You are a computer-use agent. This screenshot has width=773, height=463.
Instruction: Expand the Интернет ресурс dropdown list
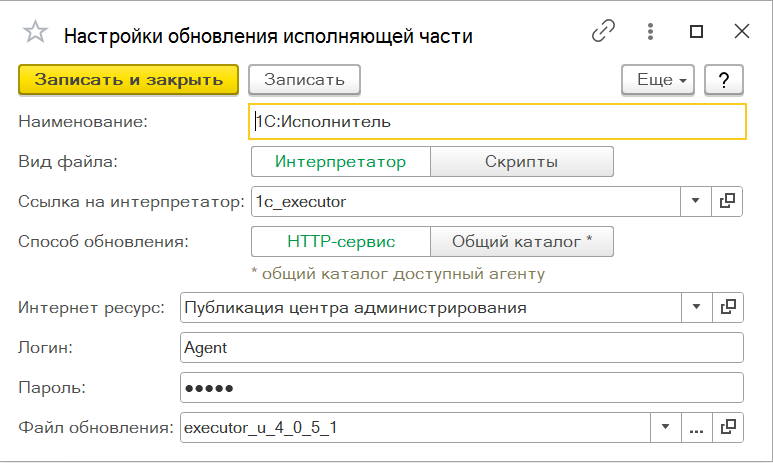pyautogui.click(x=695, y=307)
